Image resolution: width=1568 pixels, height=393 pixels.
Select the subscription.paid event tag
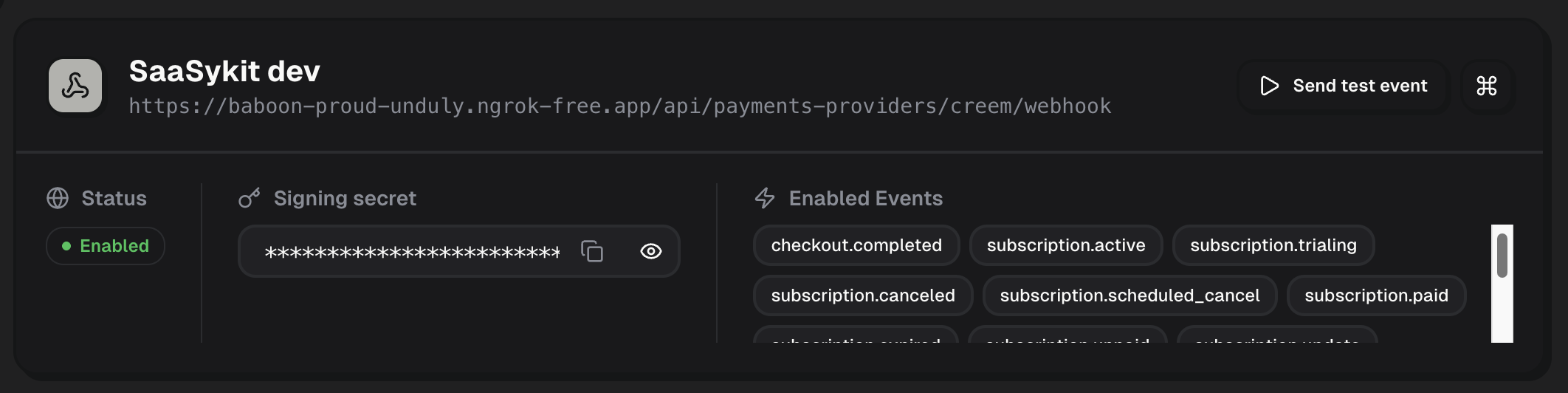click(1376, 295)
